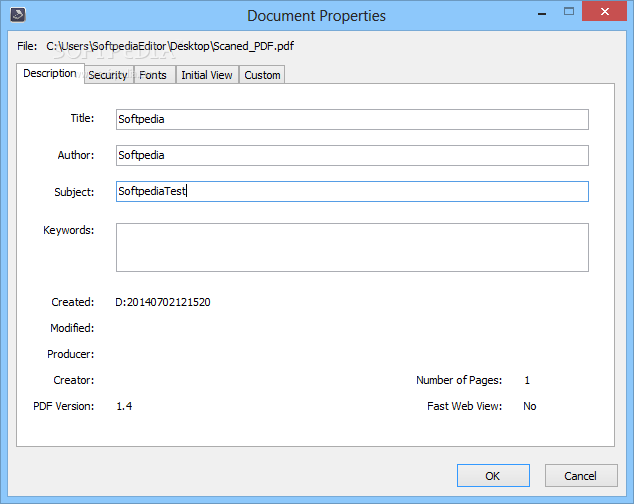Switch to the Description tab
The width and height of the screenshot is (634, 504).
pos(50,73)
